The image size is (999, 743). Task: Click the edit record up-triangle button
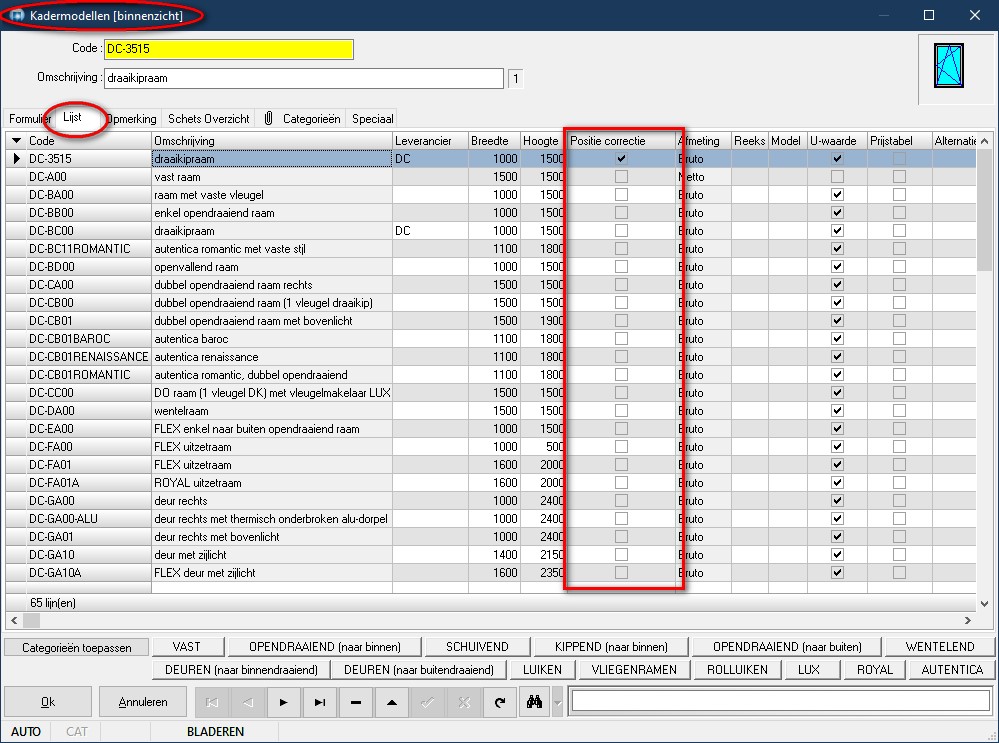pos(392,702)
